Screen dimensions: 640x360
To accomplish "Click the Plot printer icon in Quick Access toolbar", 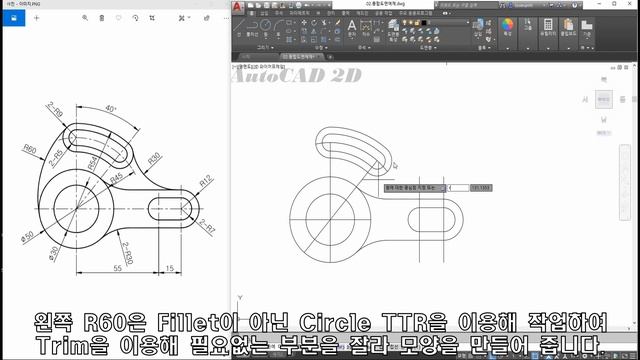I will 298,5.
